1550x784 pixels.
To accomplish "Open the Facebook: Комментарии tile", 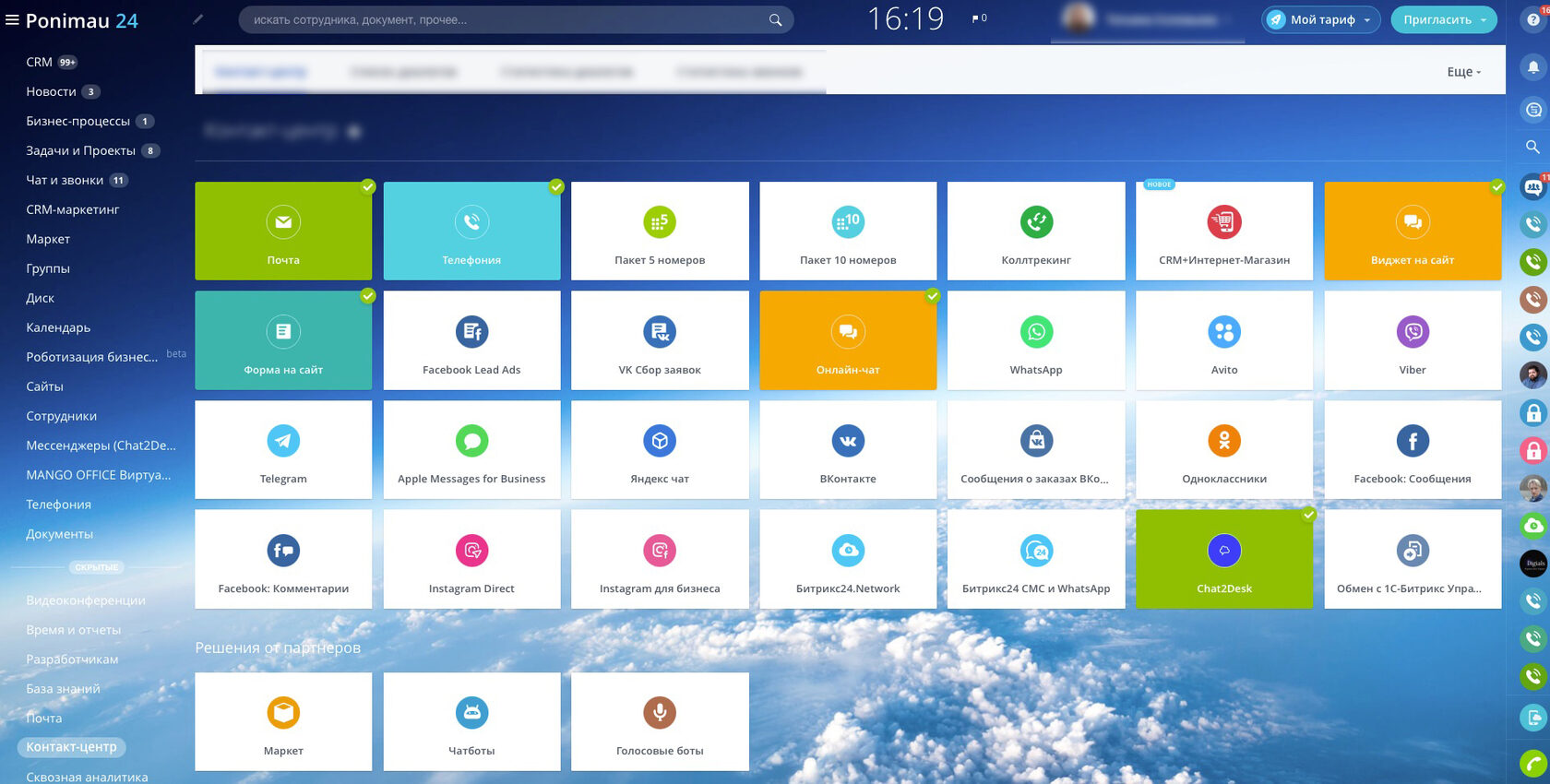I will coord(283,559).
